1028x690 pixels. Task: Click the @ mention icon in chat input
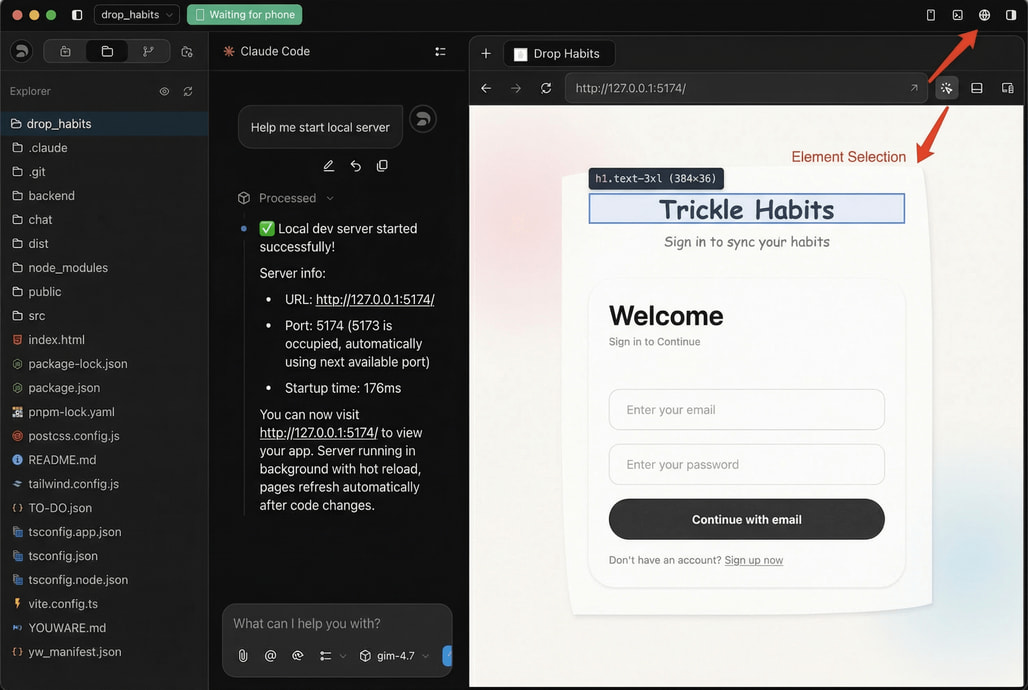click(x=270, y=656)
